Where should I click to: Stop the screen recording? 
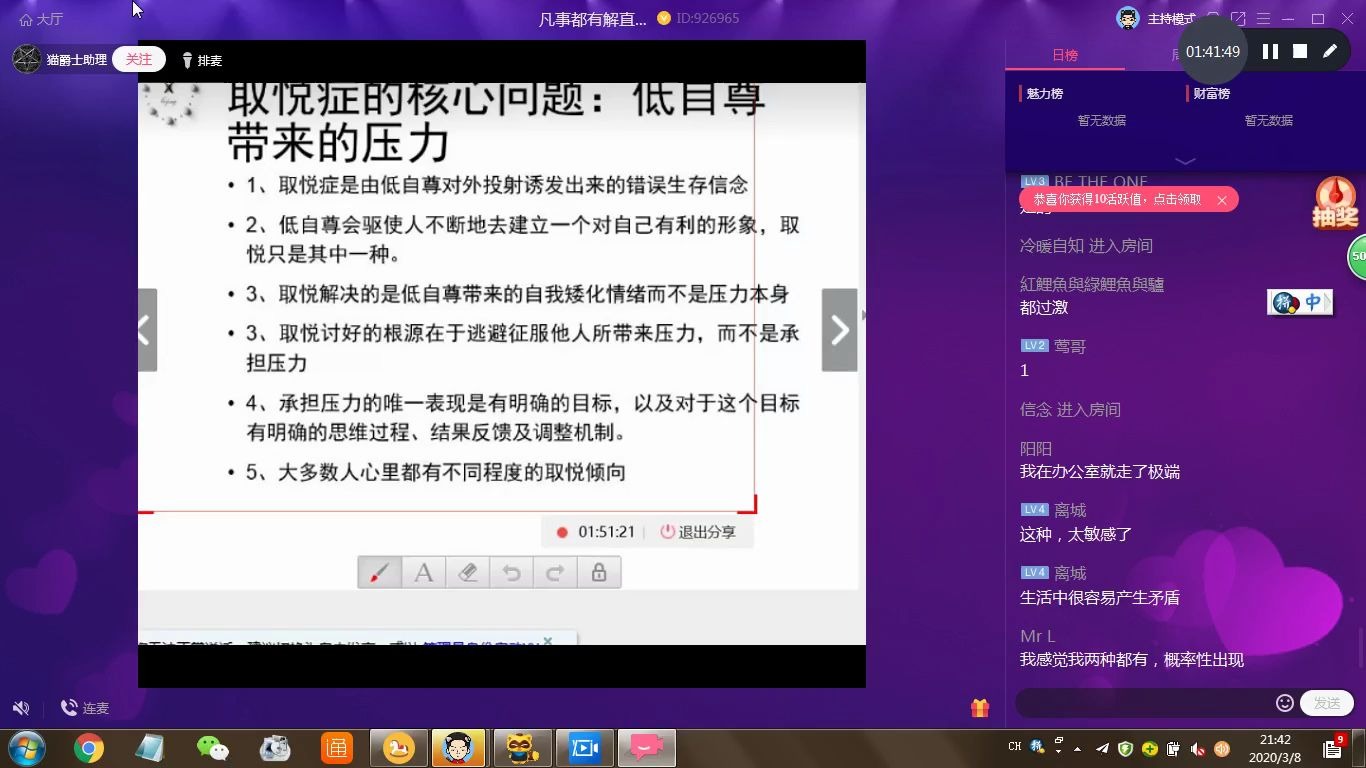pos(1300,51)
